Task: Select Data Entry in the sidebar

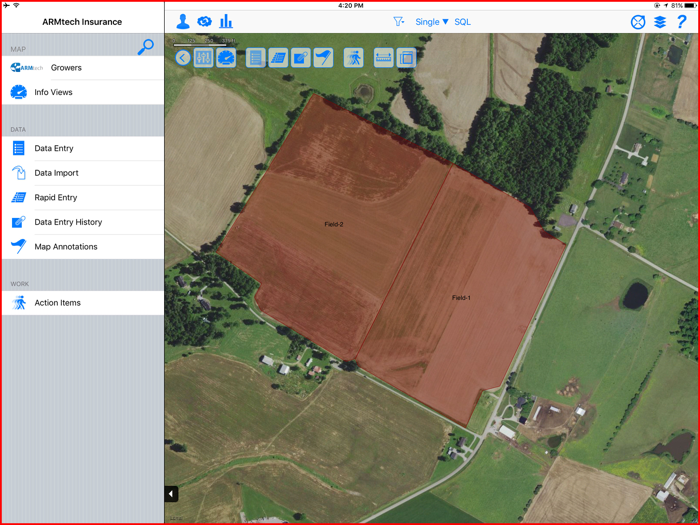Action: pos(83,148)
